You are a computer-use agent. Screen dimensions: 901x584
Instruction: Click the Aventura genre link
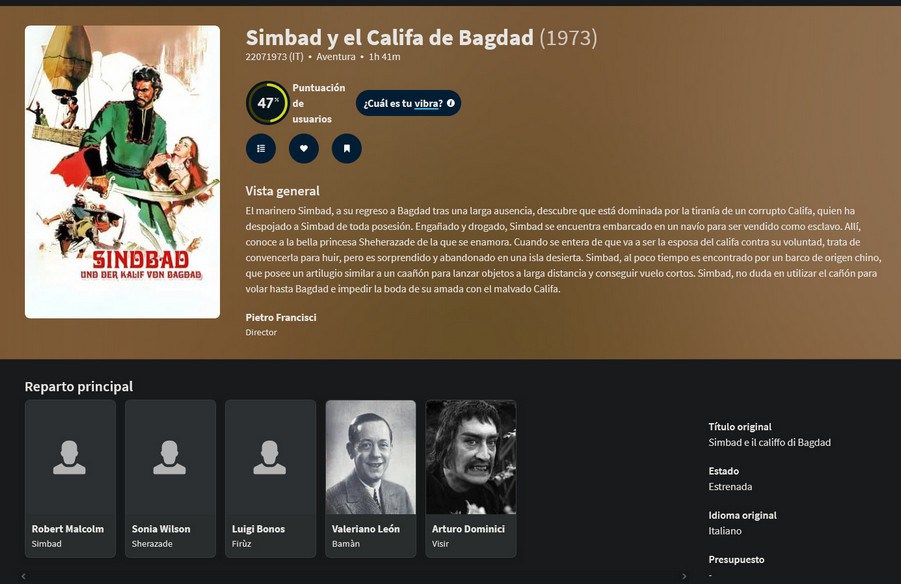[336, 57]
